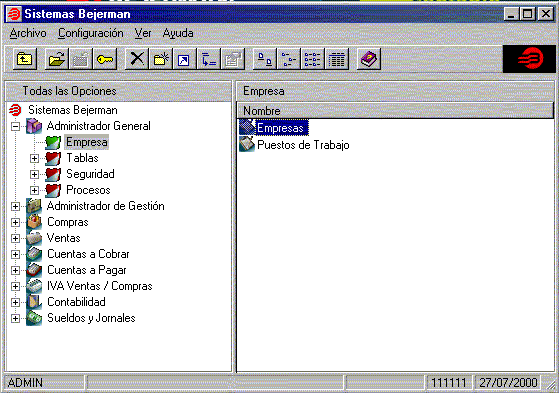Open the Archivo menu
Screen dimensions: 559x393
(x=28, y=33)
